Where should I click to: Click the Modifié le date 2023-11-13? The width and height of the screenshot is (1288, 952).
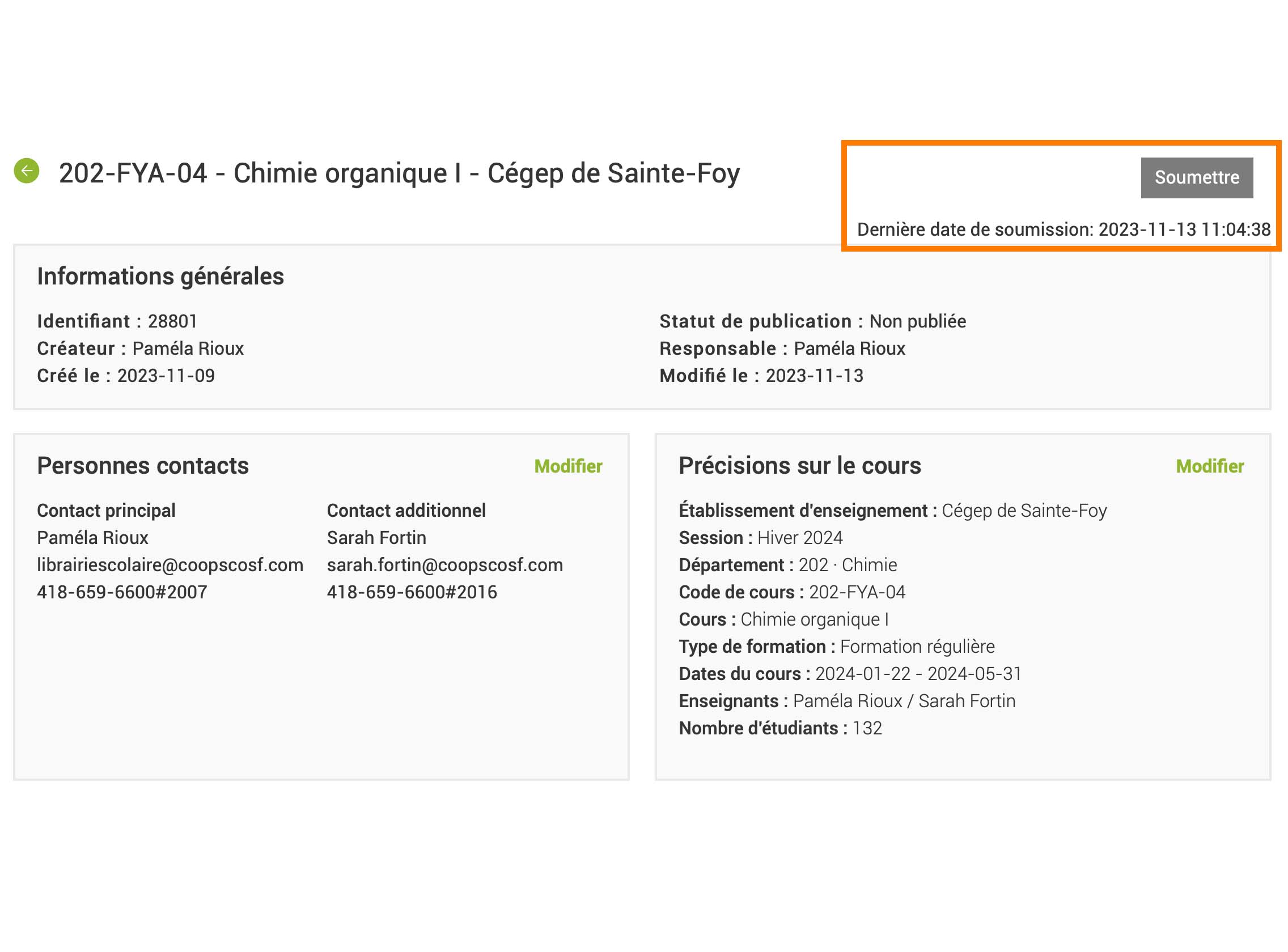814,376
